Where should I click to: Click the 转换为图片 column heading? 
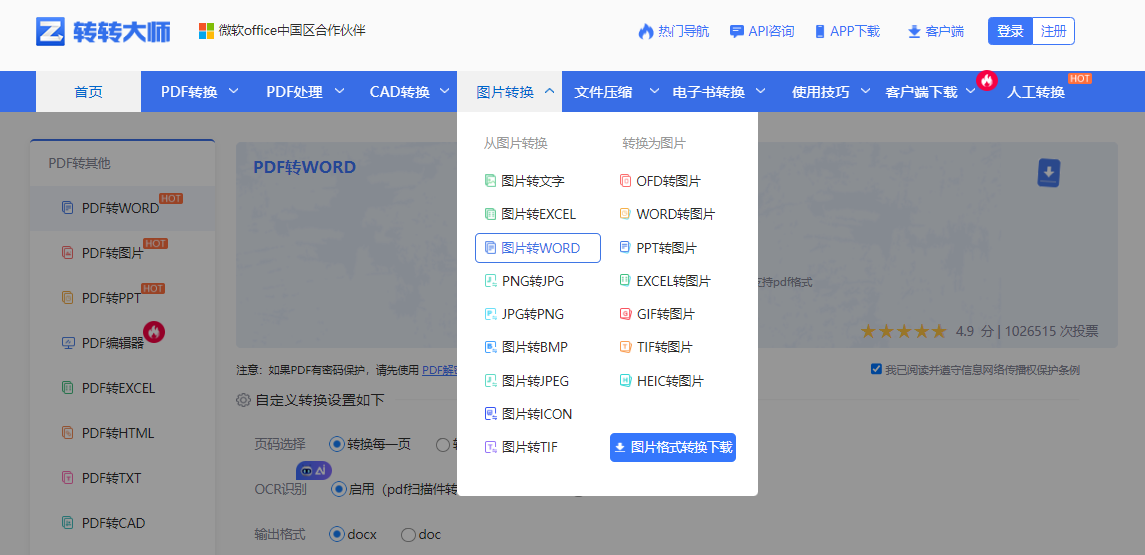[654, 144]
